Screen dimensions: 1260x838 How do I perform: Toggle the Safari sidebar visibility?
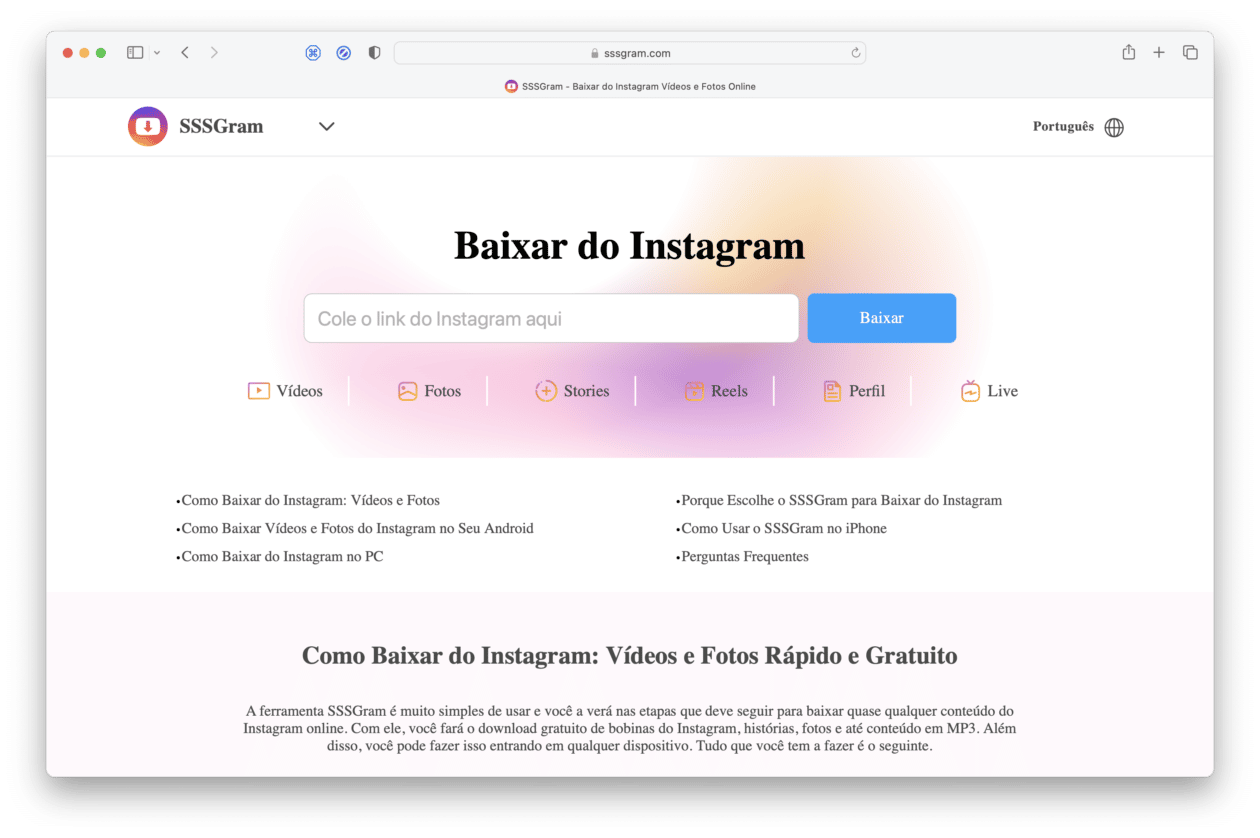(x=133, y=52)
